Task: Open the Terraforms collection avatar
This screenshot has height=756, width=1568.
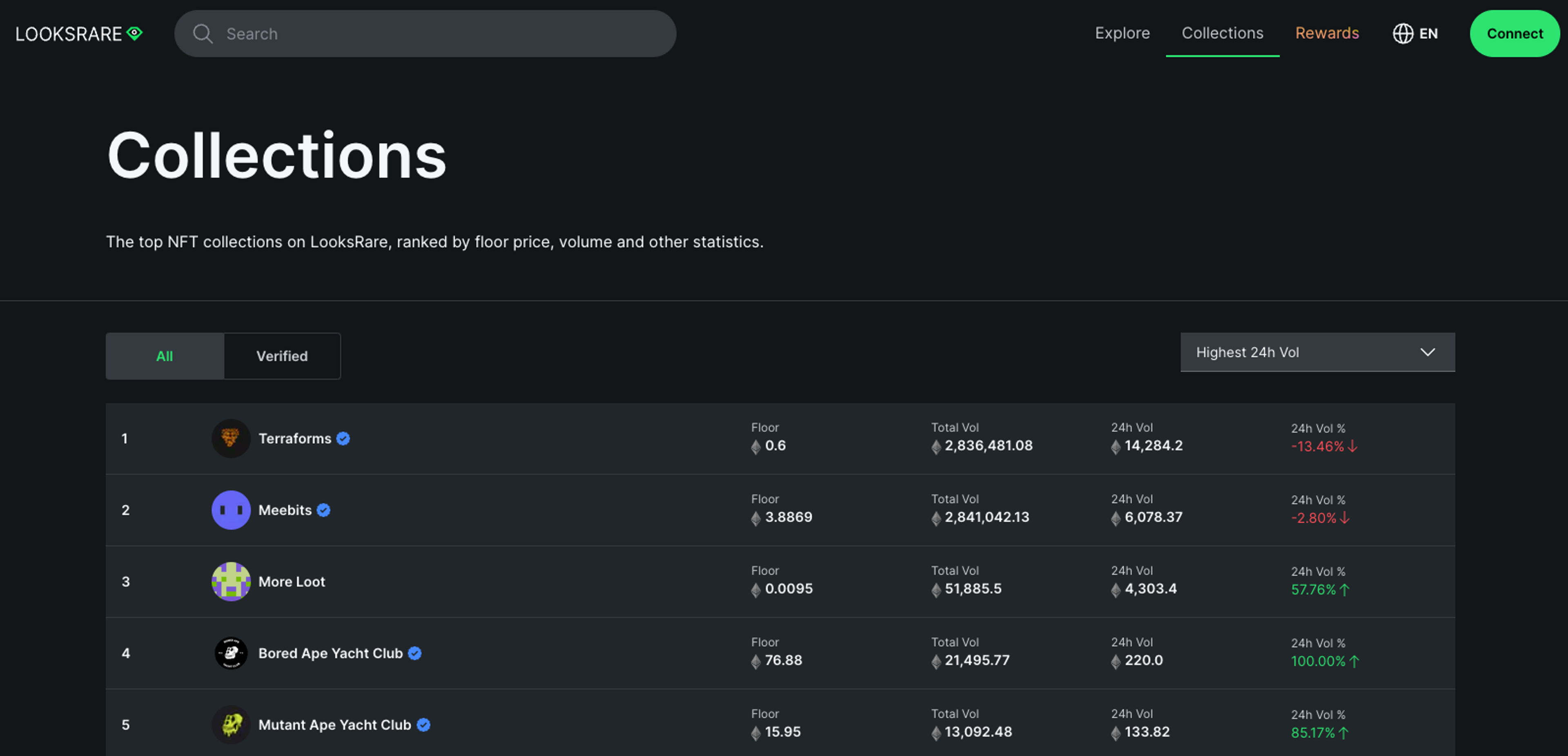Action: click(x=231, y=438)
